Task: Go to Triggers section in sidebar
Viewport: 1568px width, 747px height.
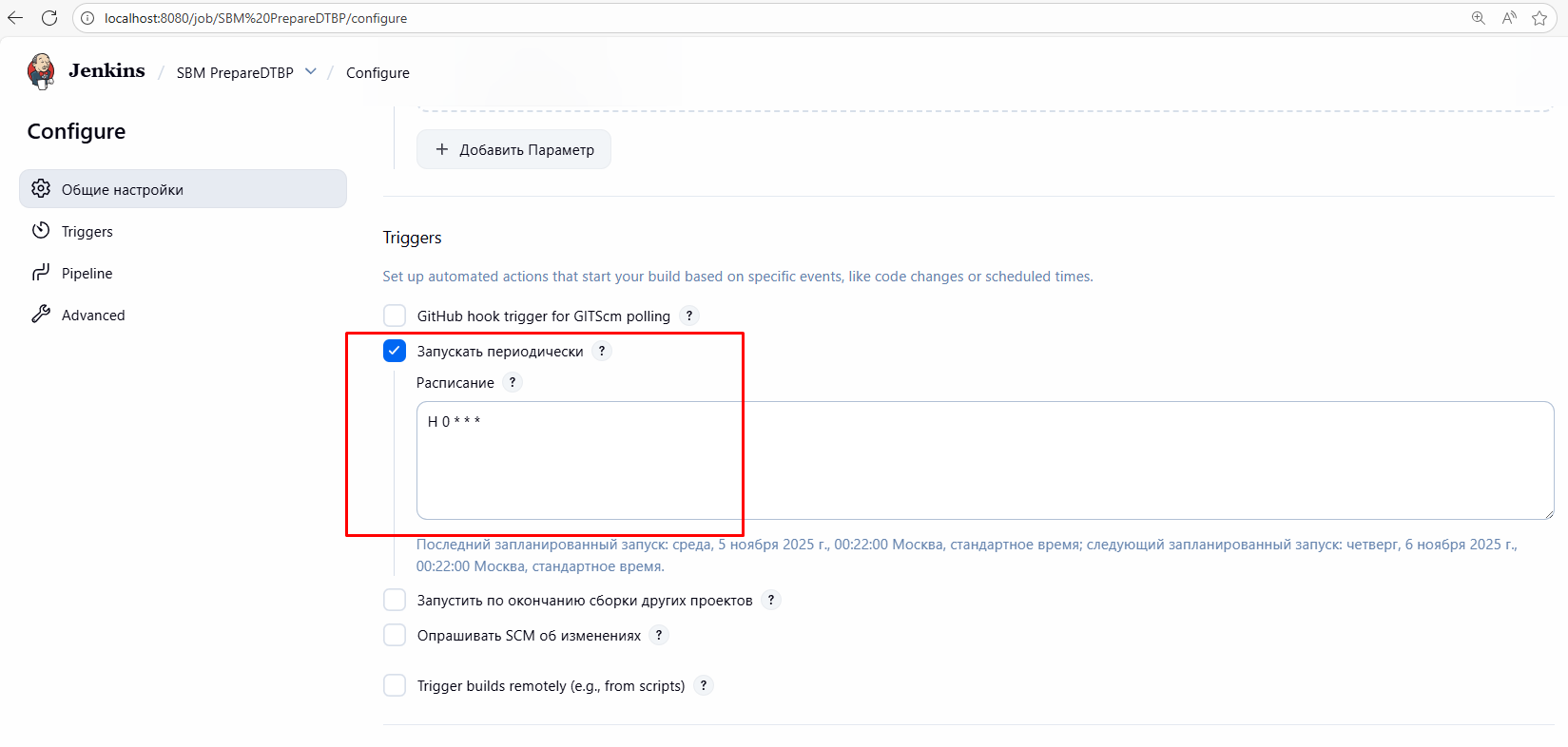Action: click(87, 232)
